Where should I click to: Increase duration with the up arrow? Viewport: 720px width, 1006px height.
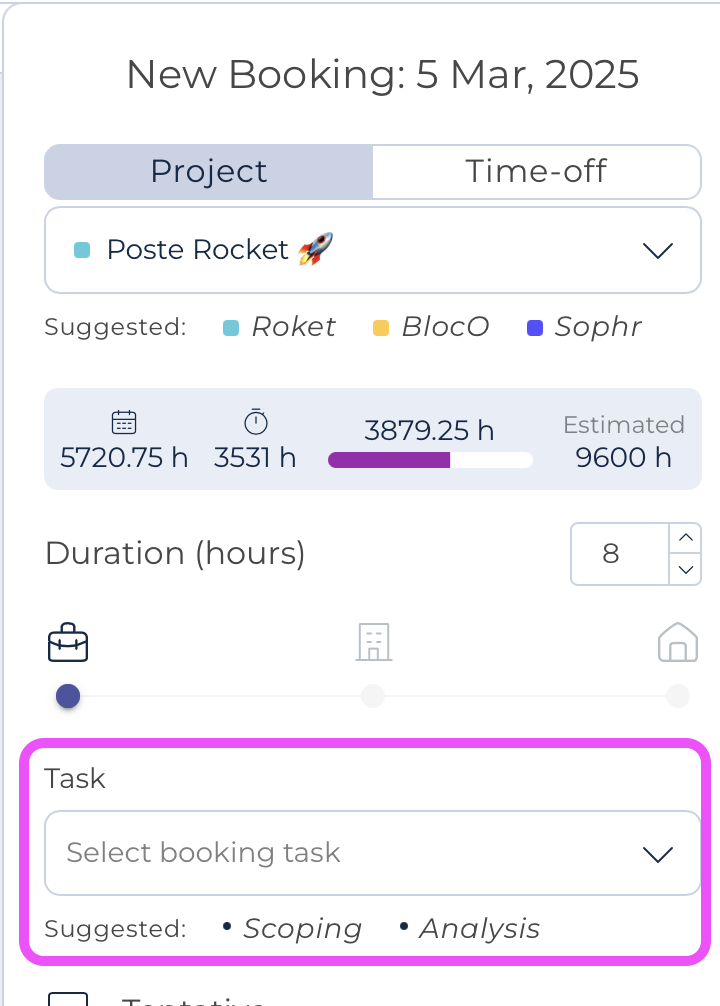coord(685,538)
